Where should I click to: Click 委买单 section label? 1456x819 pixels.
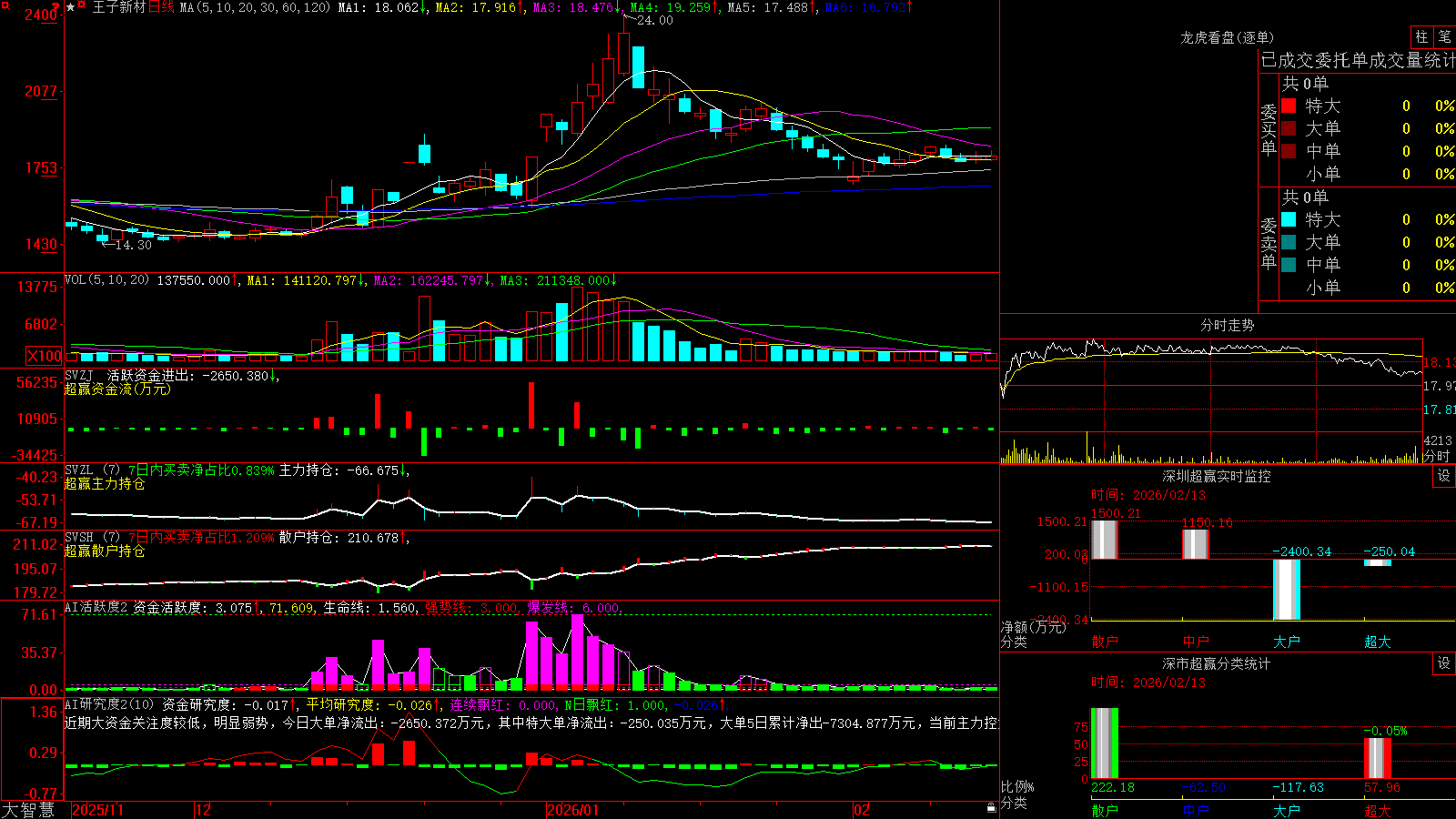[x=1269, y=129]
